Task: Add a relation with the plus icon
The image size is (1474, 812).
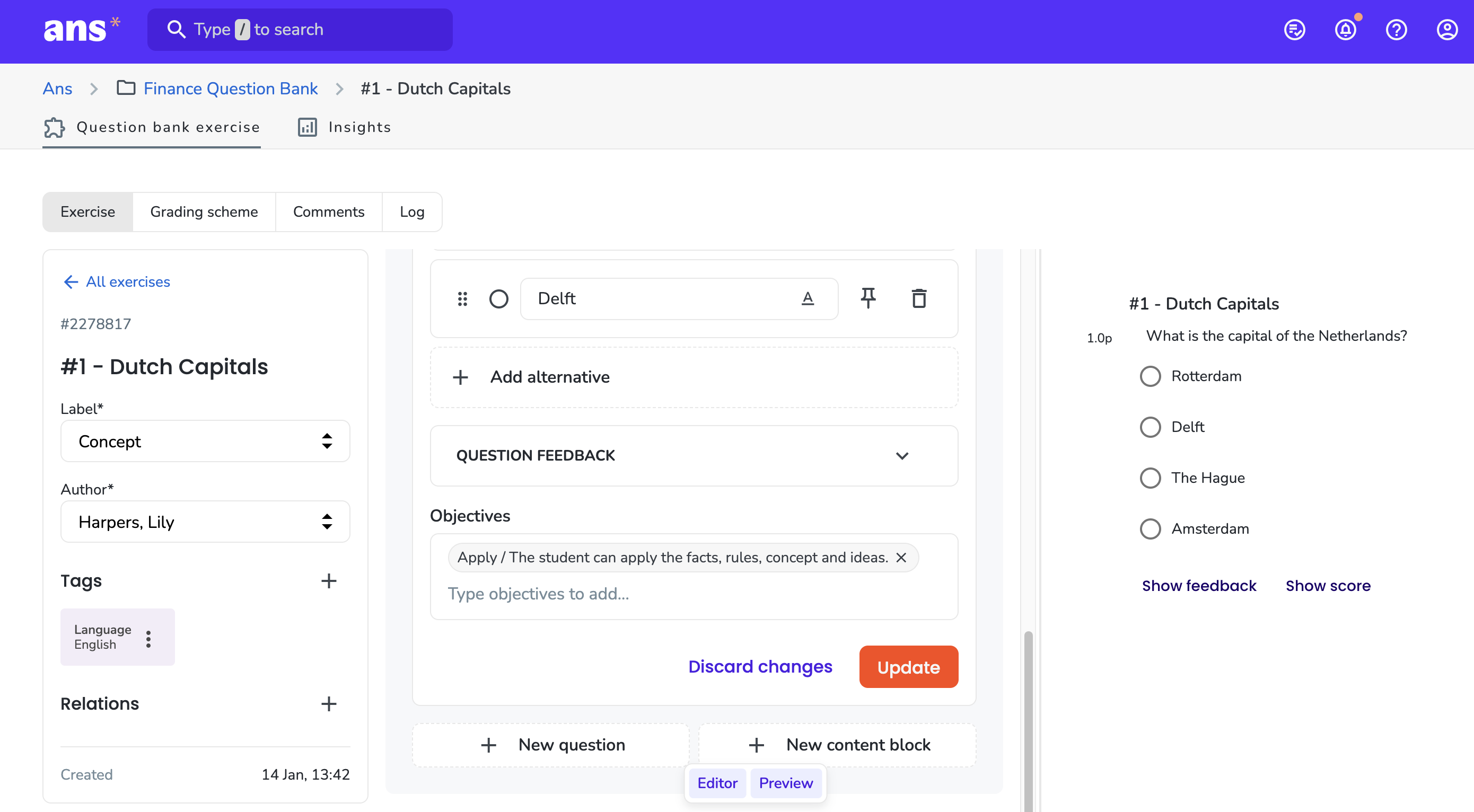Action: [328, 704]
